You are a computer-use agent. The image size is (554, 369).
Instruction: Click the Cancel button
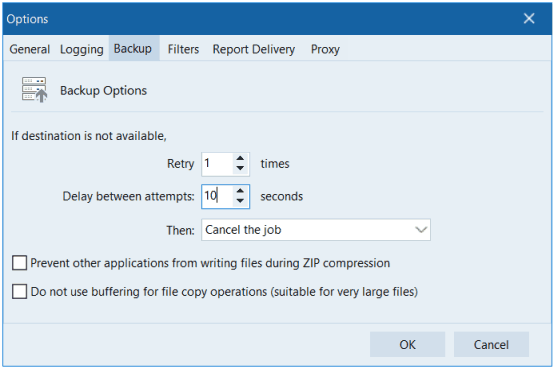(x=491, y=344)
